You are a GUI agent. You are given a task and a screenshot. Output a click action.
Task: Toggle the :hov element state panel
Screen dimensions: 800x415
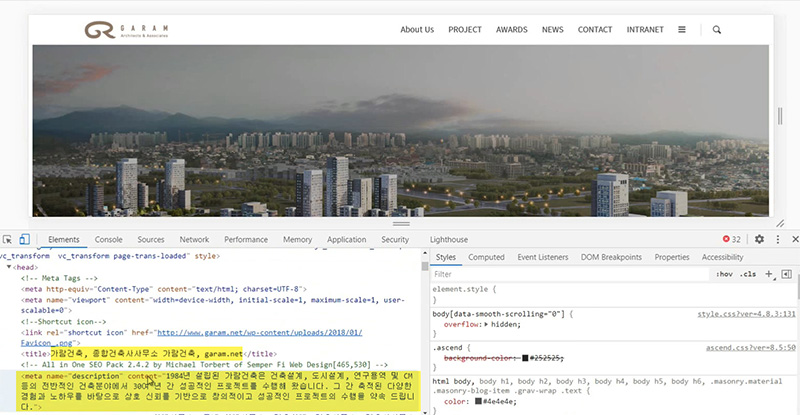coord(724,273)
